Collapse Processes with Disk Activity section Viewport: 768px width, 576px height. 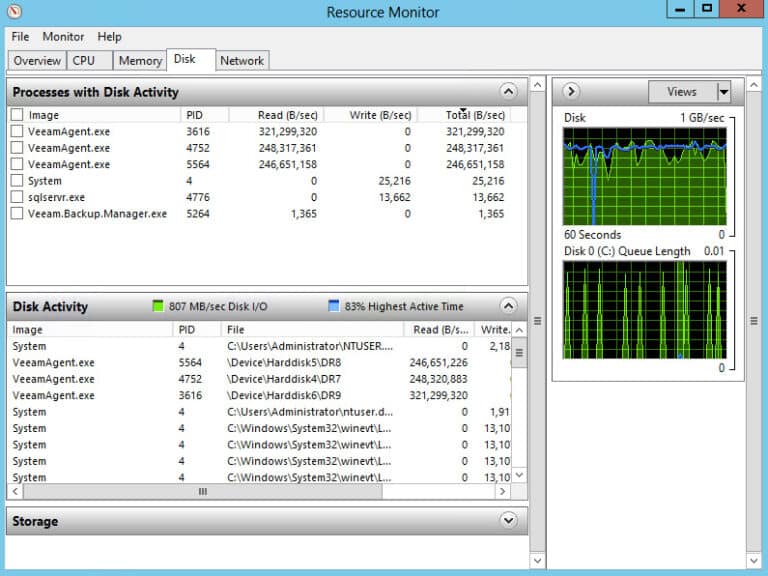coord(508,91)
